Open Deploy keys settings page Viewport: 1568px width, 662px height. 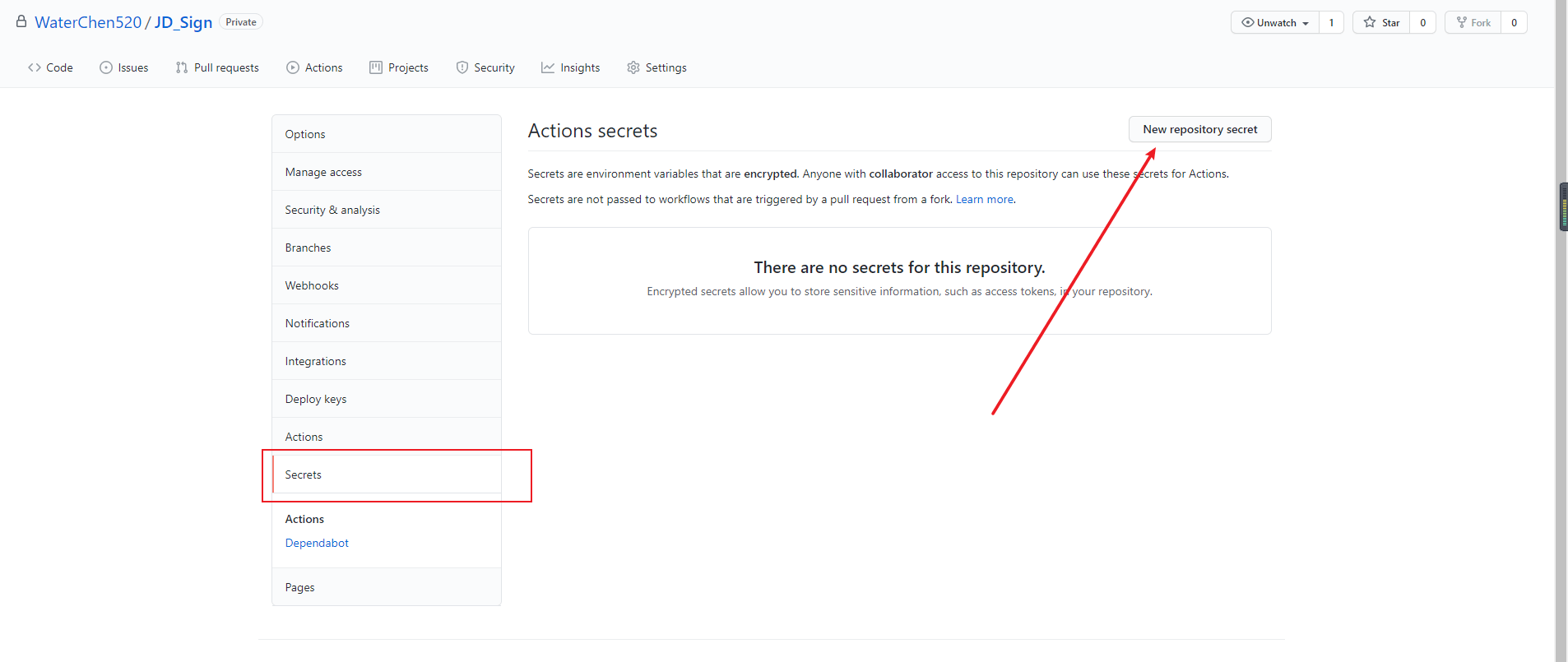click(316, 399)
